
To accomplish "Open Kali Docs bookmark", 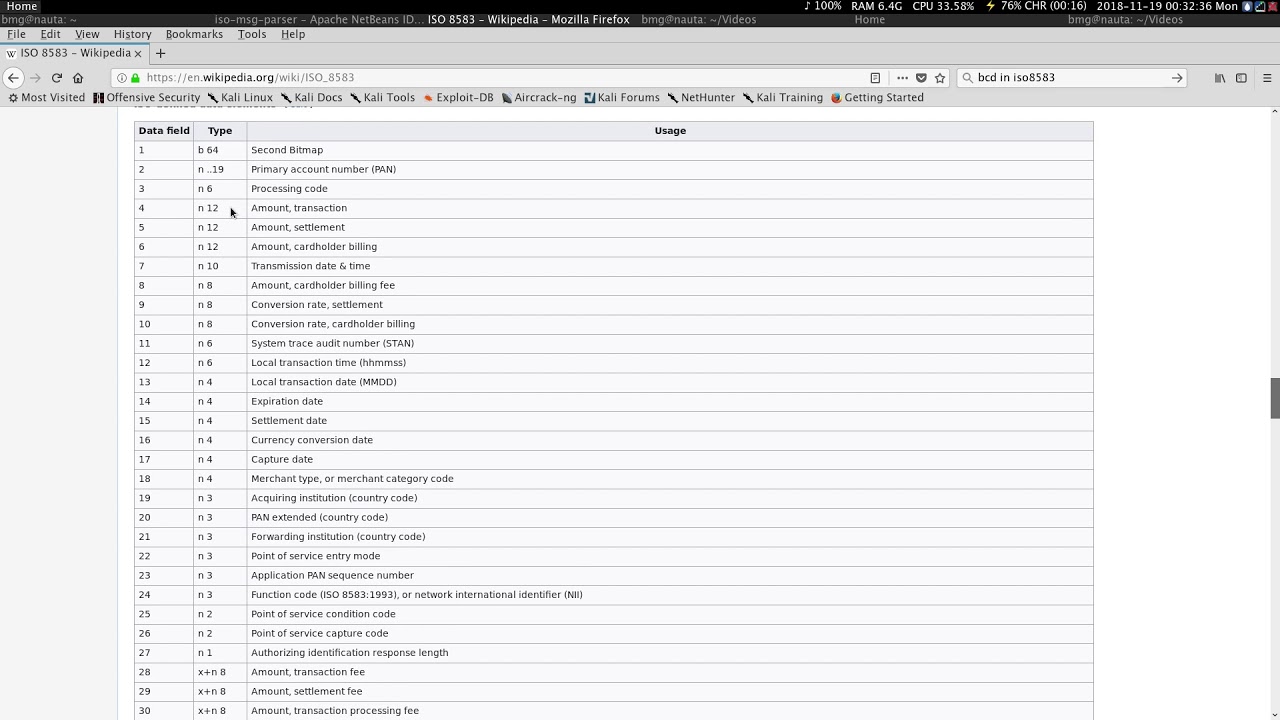I will pos(312,98).
